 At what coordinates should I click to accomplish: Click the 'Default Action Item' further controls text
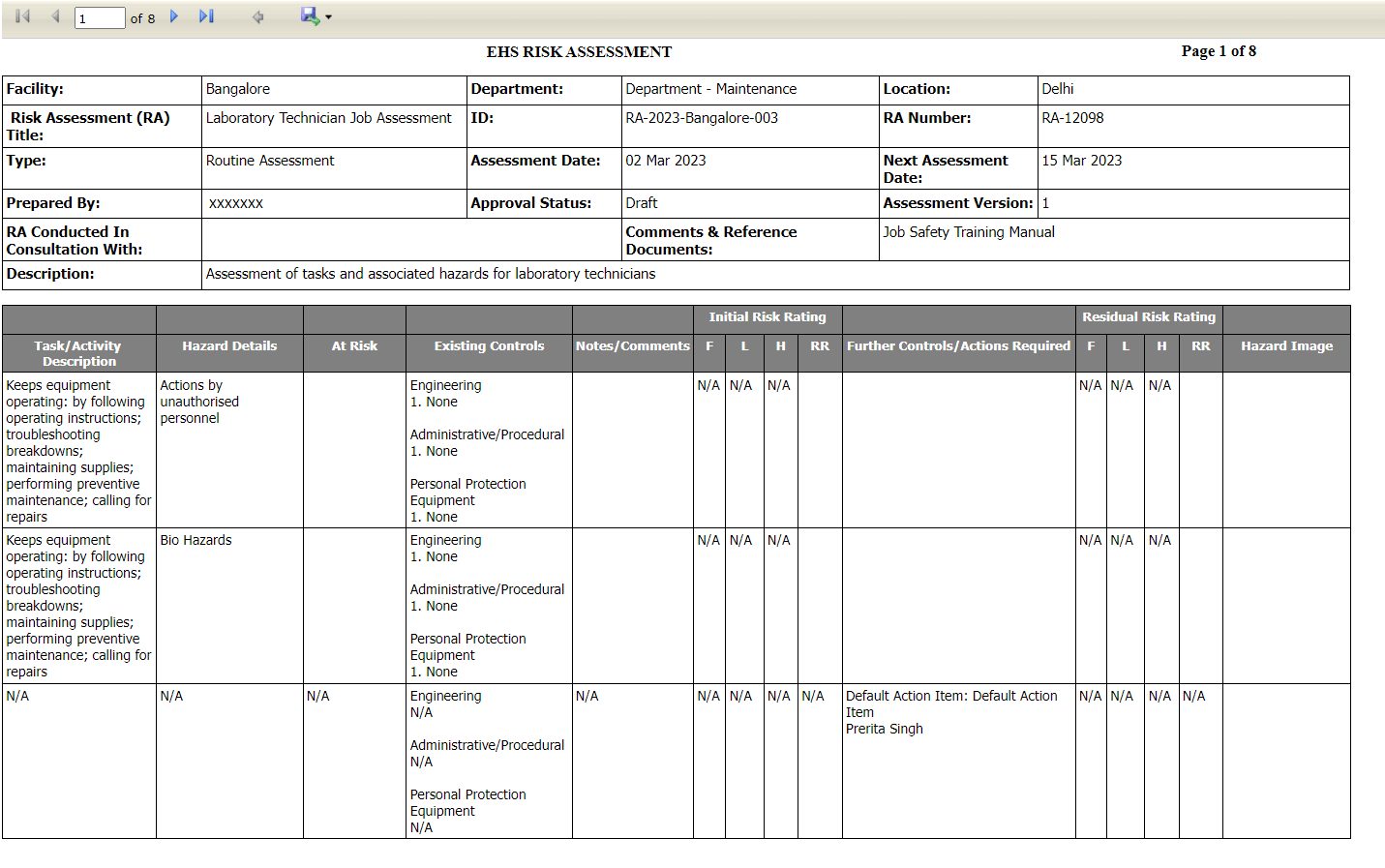coord(951,703)
